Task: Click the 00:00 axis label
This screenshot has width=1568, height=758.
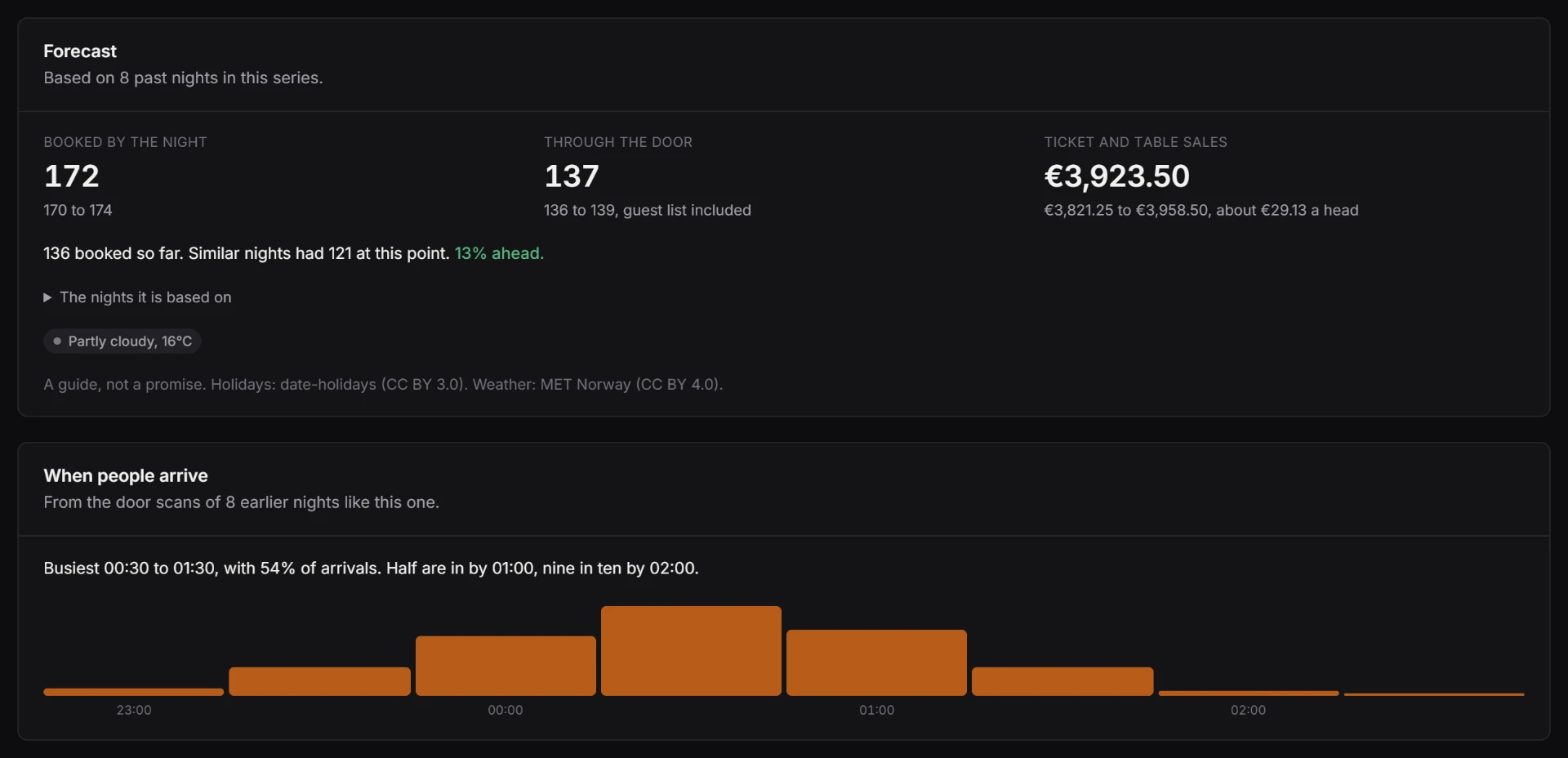Action: pyautogui.click(x=506, y=710)
